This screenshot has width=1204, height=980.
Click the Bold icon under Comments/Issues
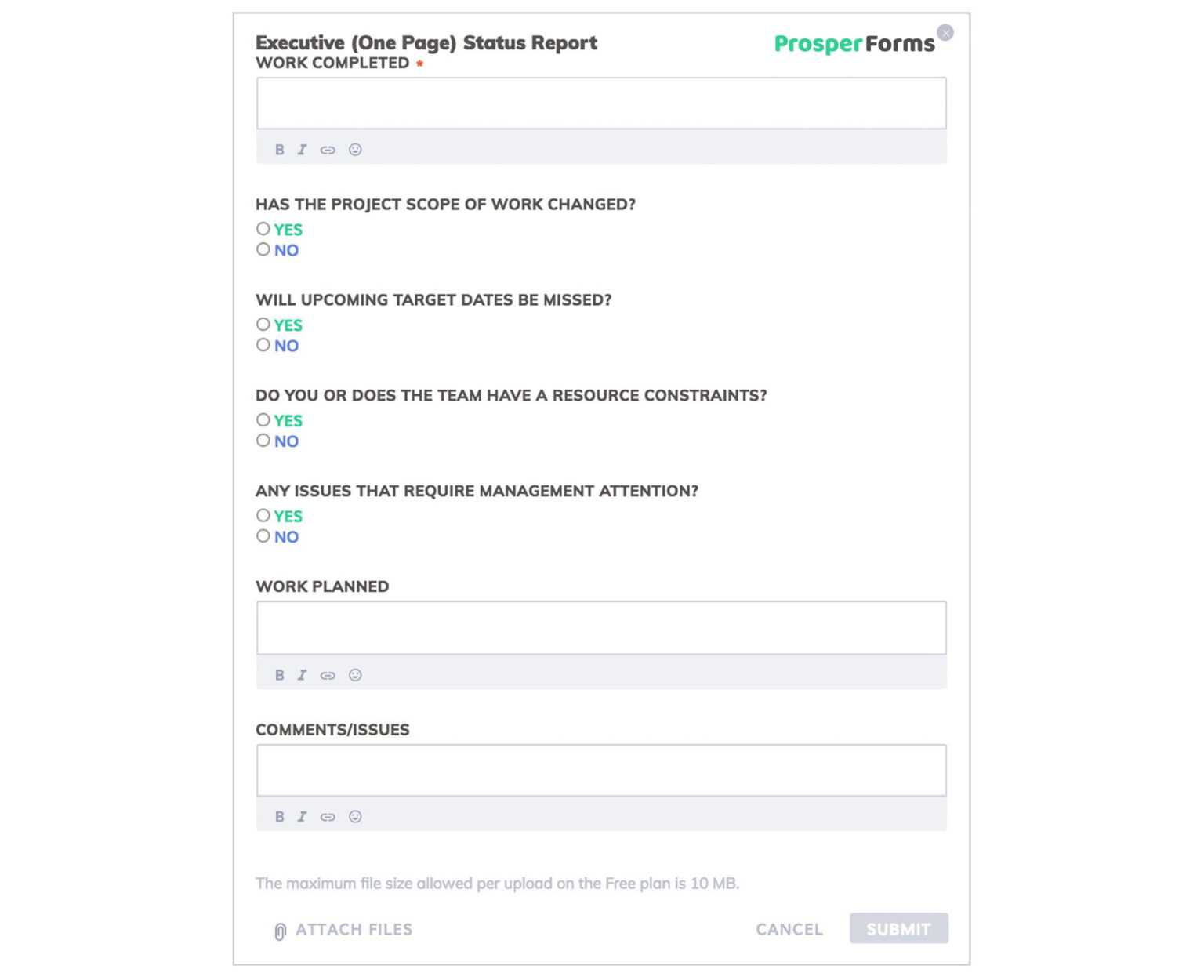click(x=279, y=816)
